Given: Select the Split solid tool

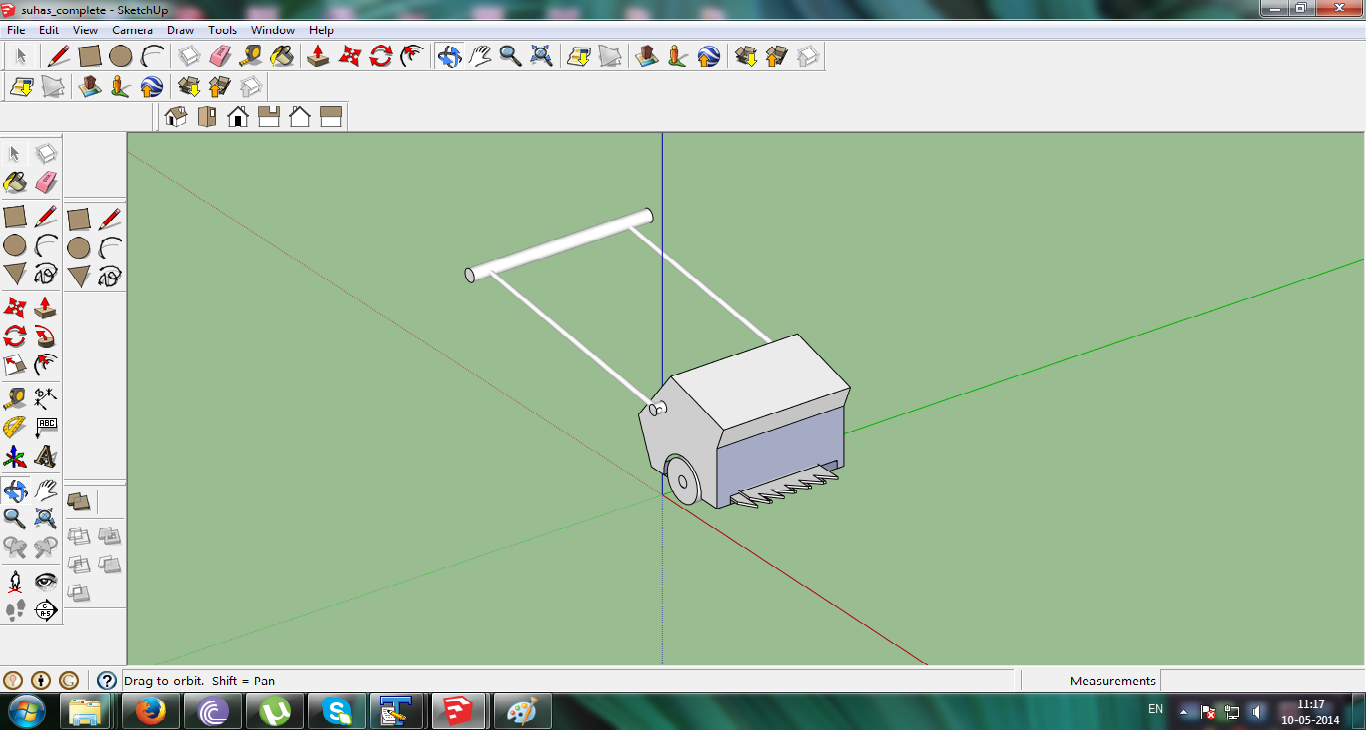Looking at the screenshot, I should click(79, 594).
